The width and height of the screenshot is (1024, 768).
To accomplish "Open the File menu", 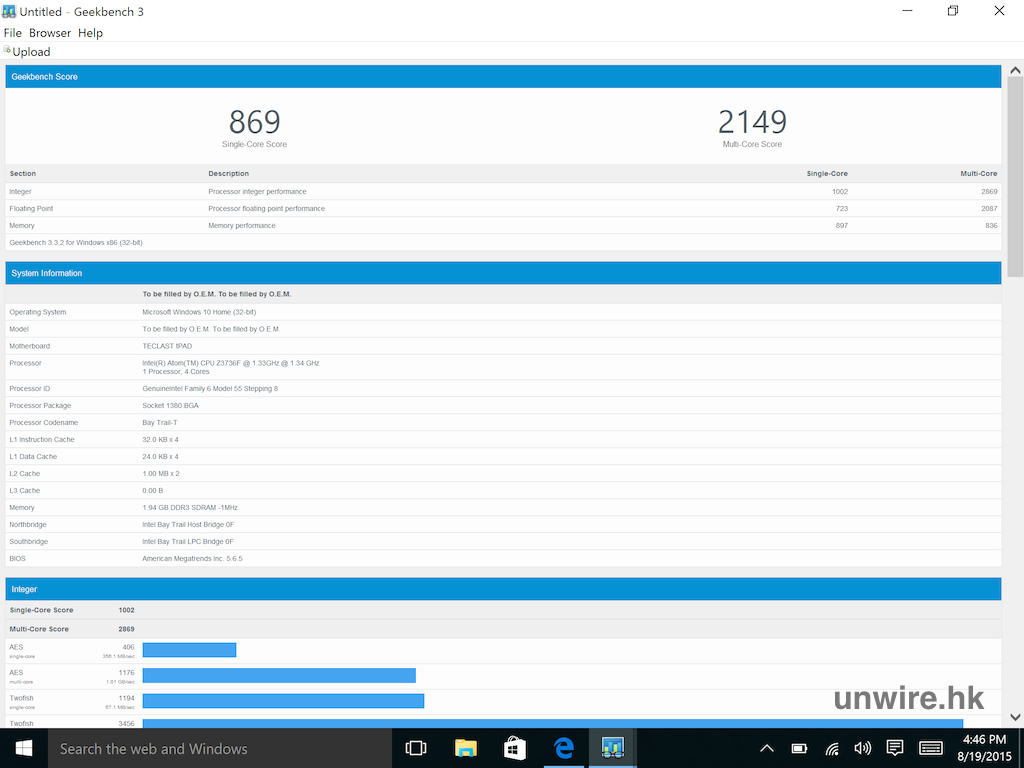I will (x=13, y=33).
